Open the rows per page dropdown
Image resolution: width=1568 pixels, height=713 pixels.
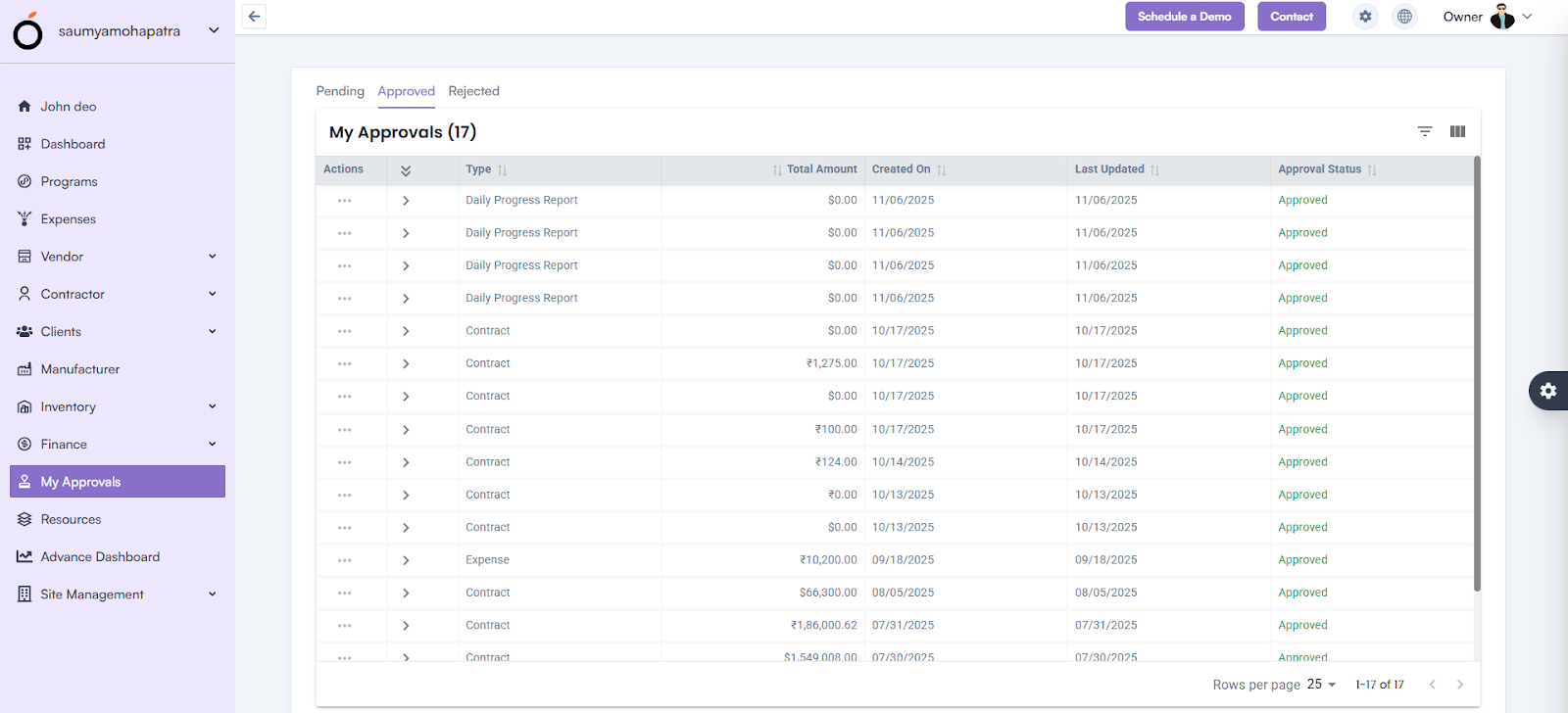(x=1321, y=685)
